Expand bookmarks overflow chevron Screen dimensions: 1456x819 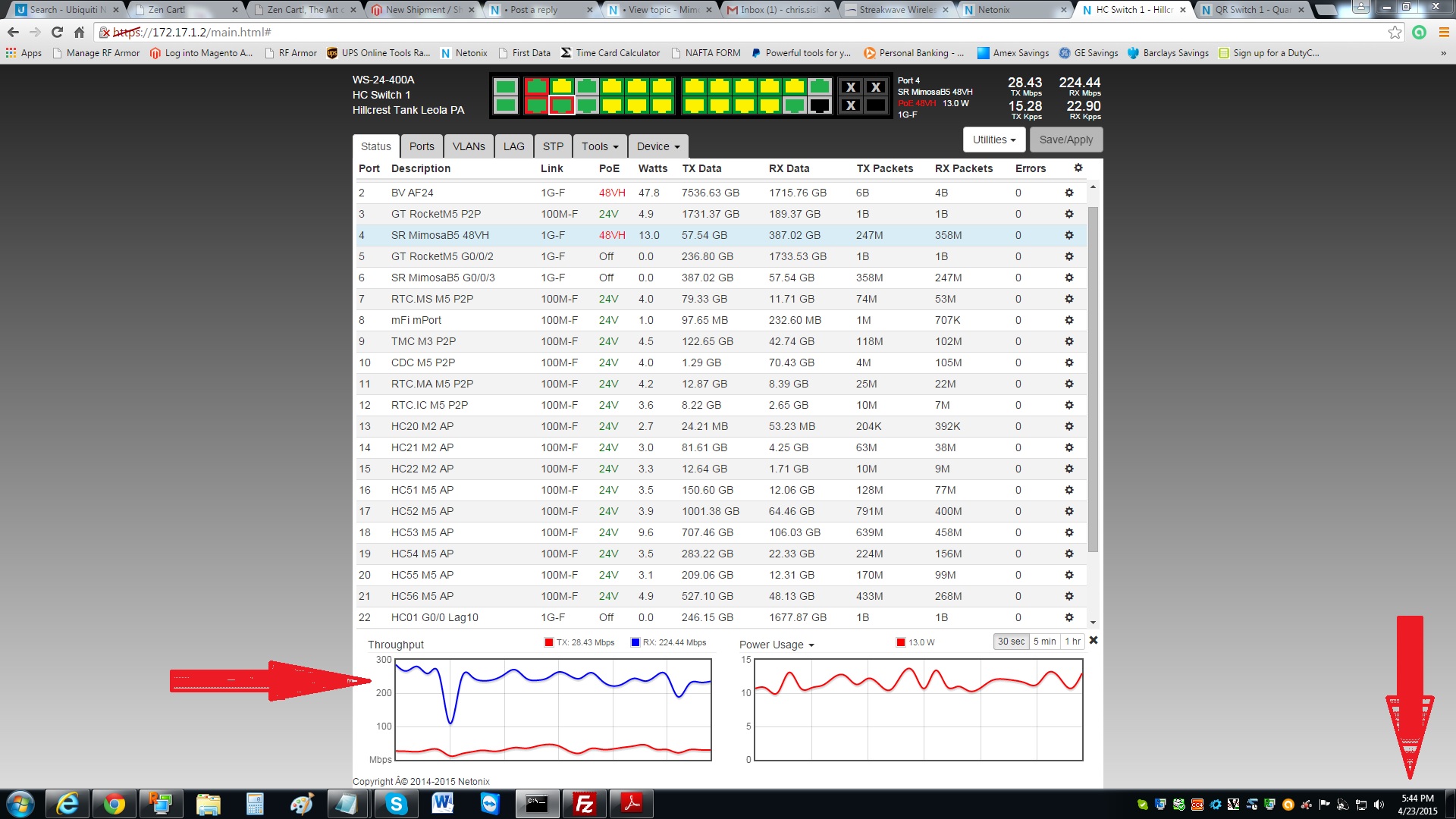(x=1443, y=53)
